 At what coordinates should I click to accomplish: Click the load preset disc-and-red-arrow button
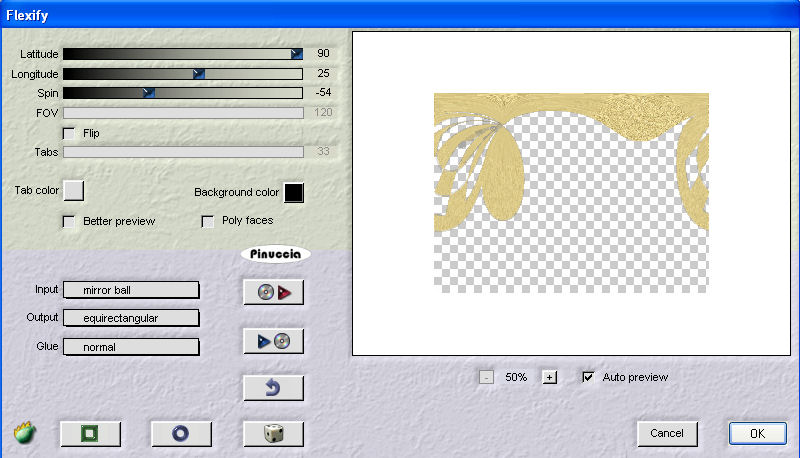tap(273, 292)
